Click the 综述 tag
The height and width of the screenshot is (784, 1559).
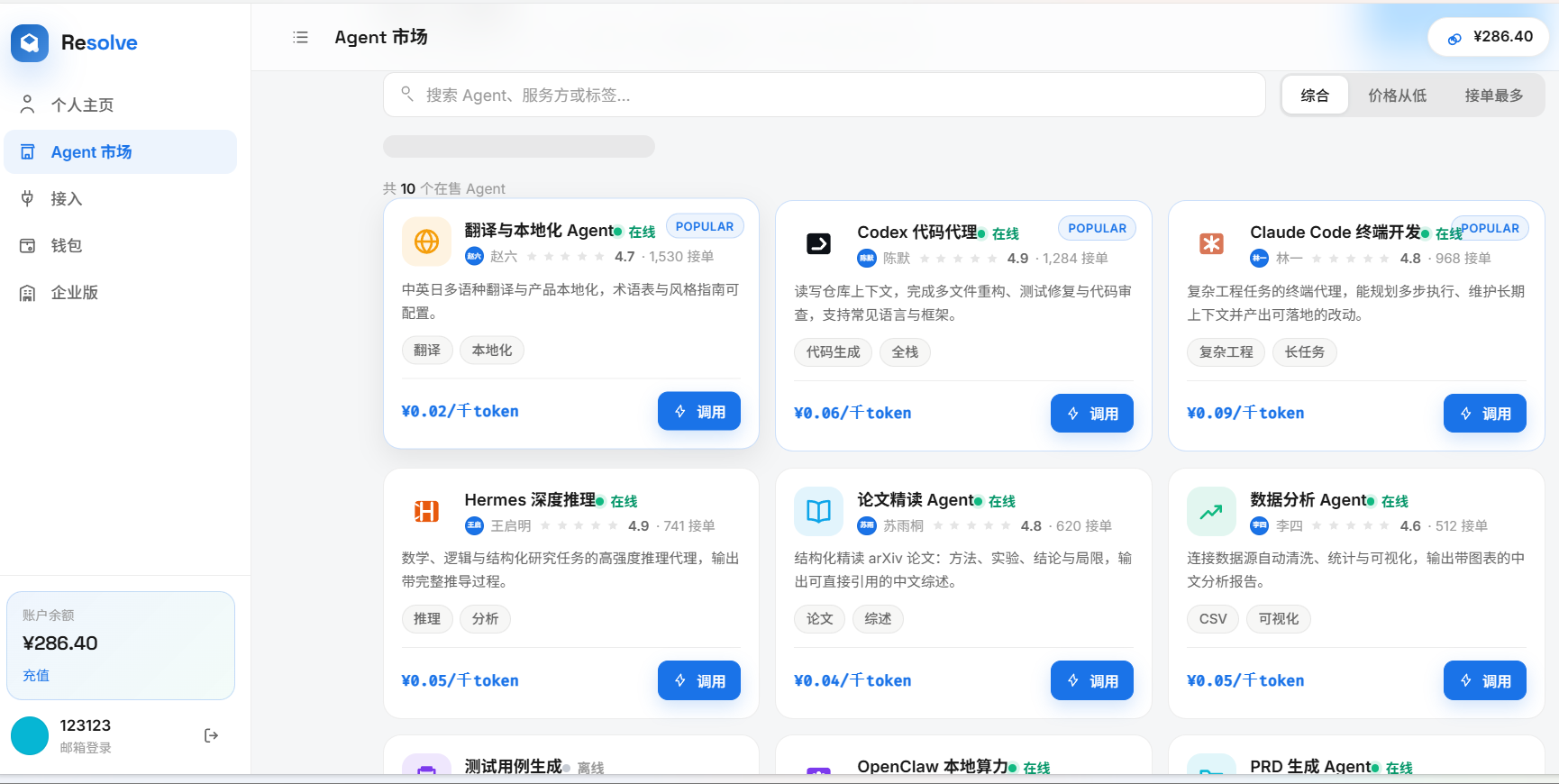[878, 618]
